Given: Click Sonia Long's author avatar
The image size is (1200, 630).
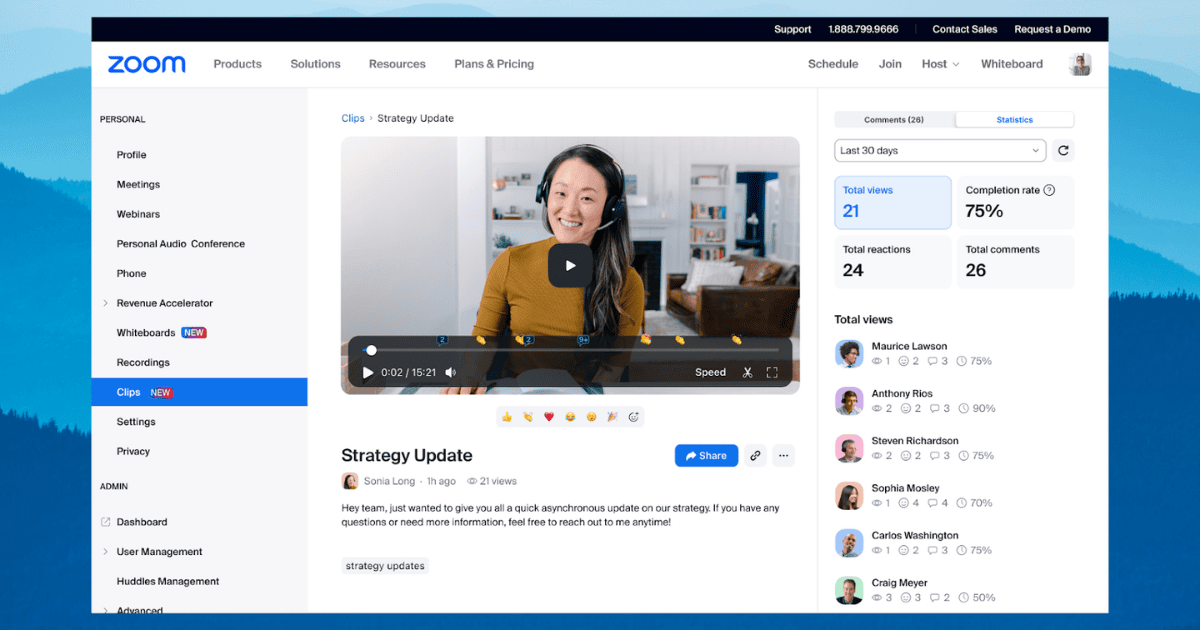Looking at the screenshot, I should [x=350, y=481].
